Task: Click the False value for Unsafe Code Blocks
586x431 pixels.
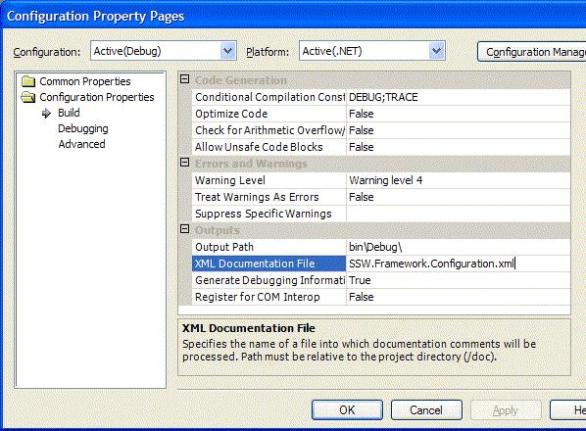Action: coord(458,147)
